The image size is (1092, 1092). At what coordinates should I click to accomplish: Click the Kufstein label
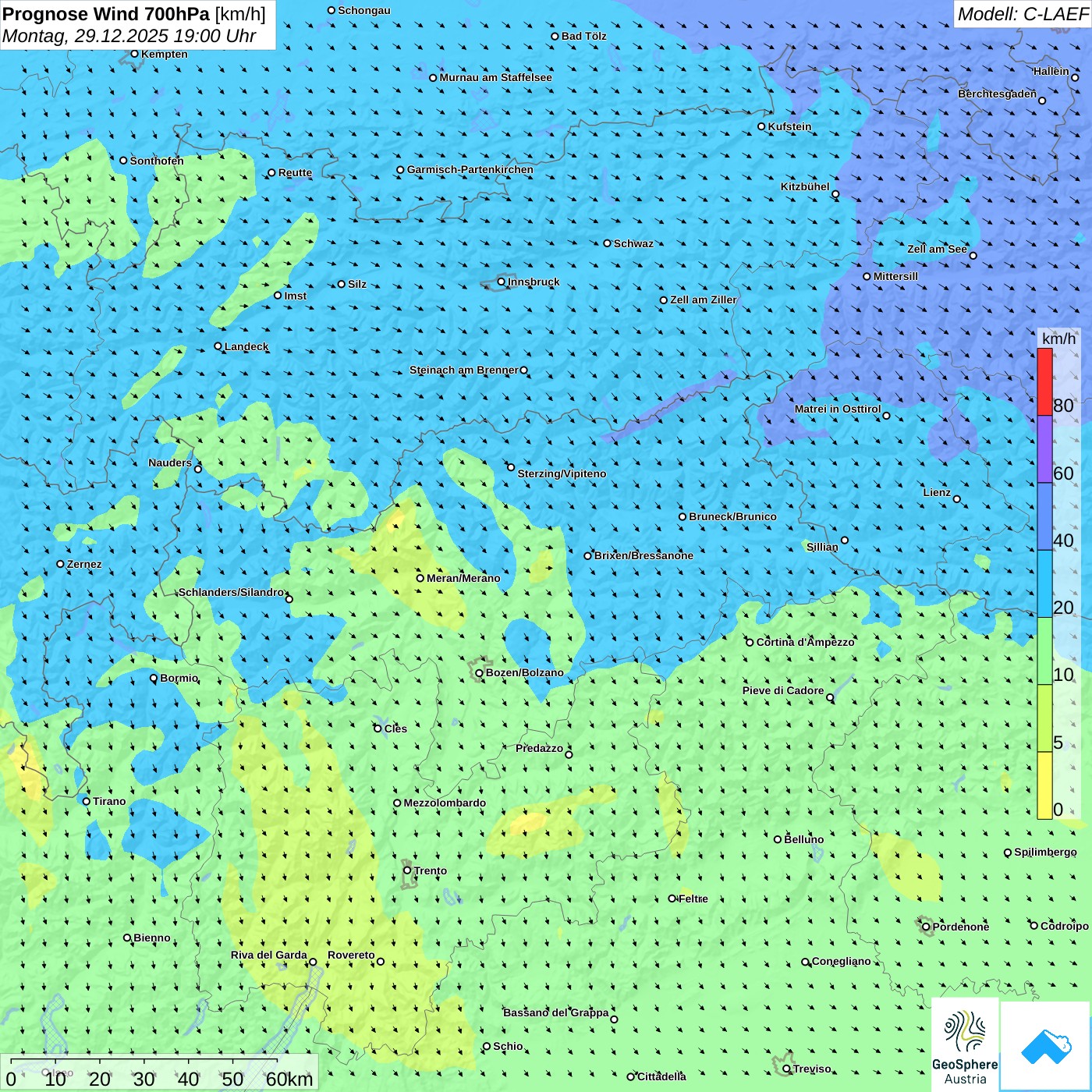click(x=789, y=126)
